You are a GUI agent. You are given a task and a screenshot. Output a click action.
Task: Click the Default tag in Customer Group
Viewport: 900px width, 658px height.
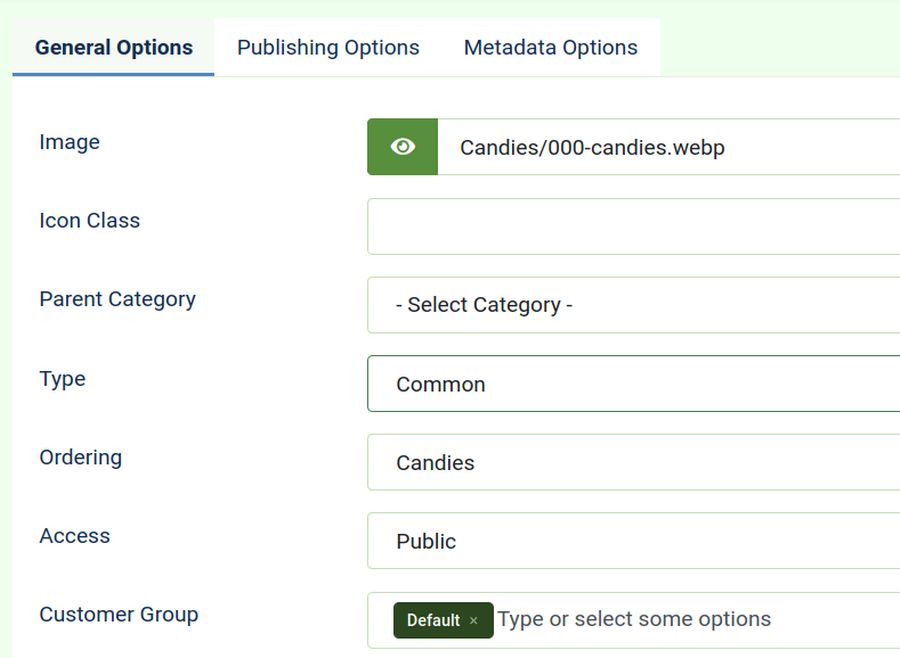(x=433, y=621)
